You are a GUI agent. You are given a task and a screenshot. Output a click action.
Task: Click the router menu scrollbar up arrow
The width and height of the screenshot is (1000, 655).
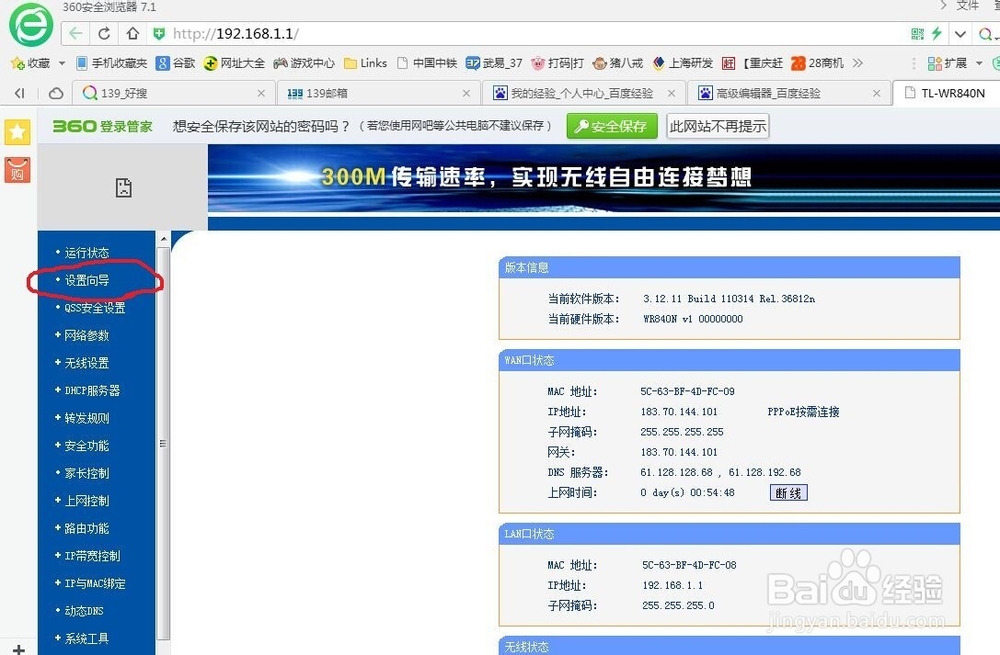coord(163,239)
